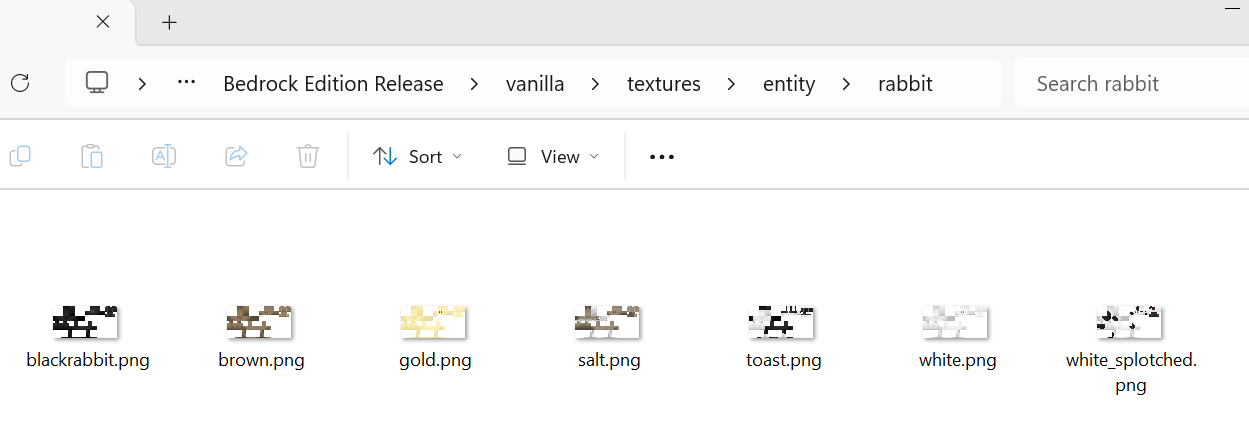Image resolution: width=1249 pixels, height=422 pixels.
Task: Go to the entity breadcrumb folder
Action: click(789, 84)
